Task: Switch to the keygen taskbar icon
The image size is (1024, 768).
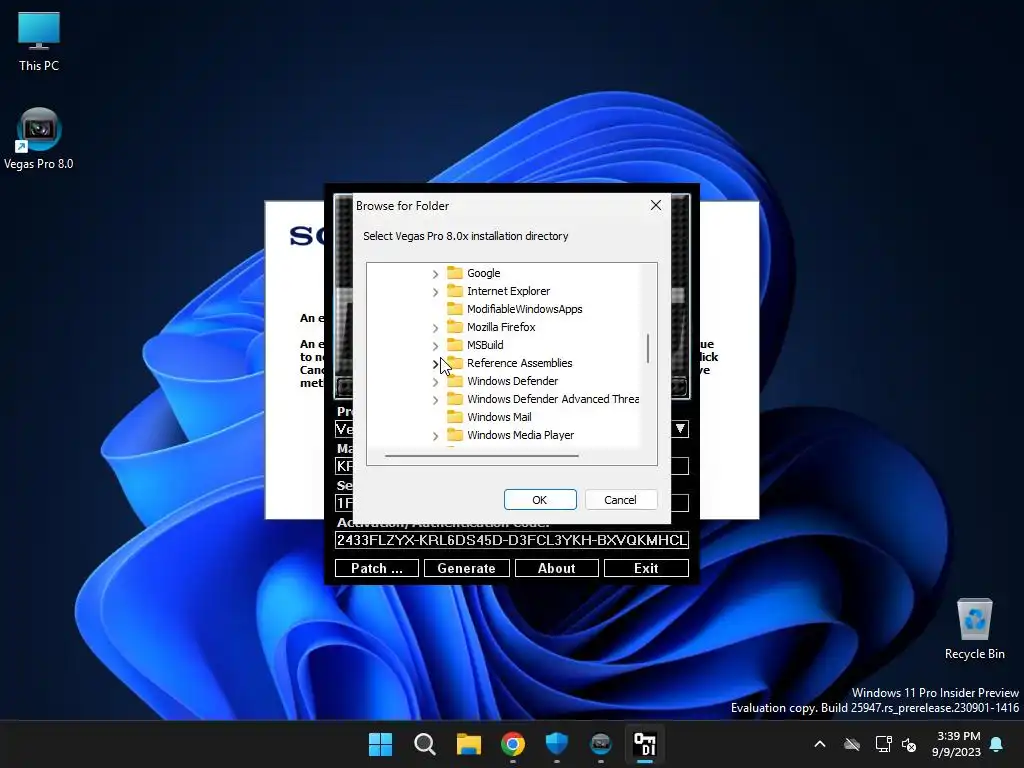Action: [645, 744]
